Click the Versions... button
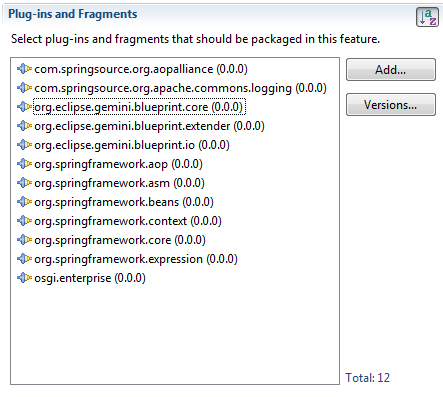This screenshot has width=443, height=397. (391, 105)
